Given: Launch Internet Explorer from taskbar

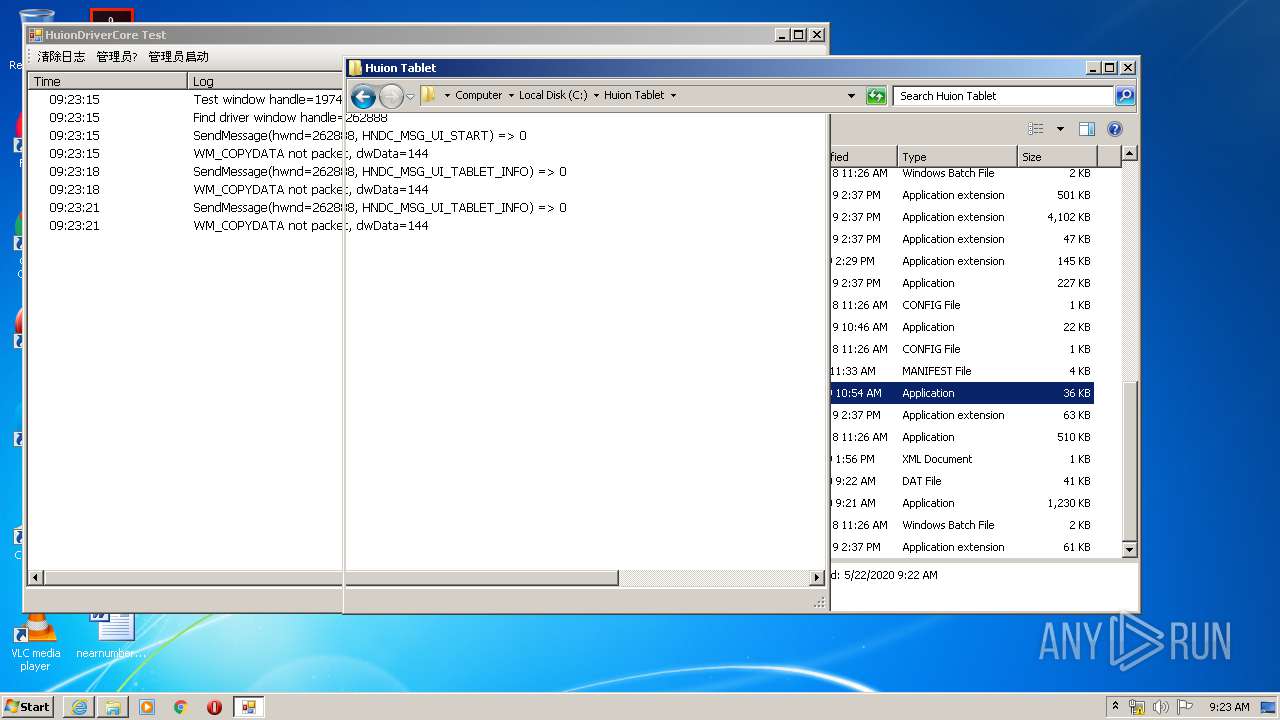Looking at the screenshot, I should coord(79,707).
